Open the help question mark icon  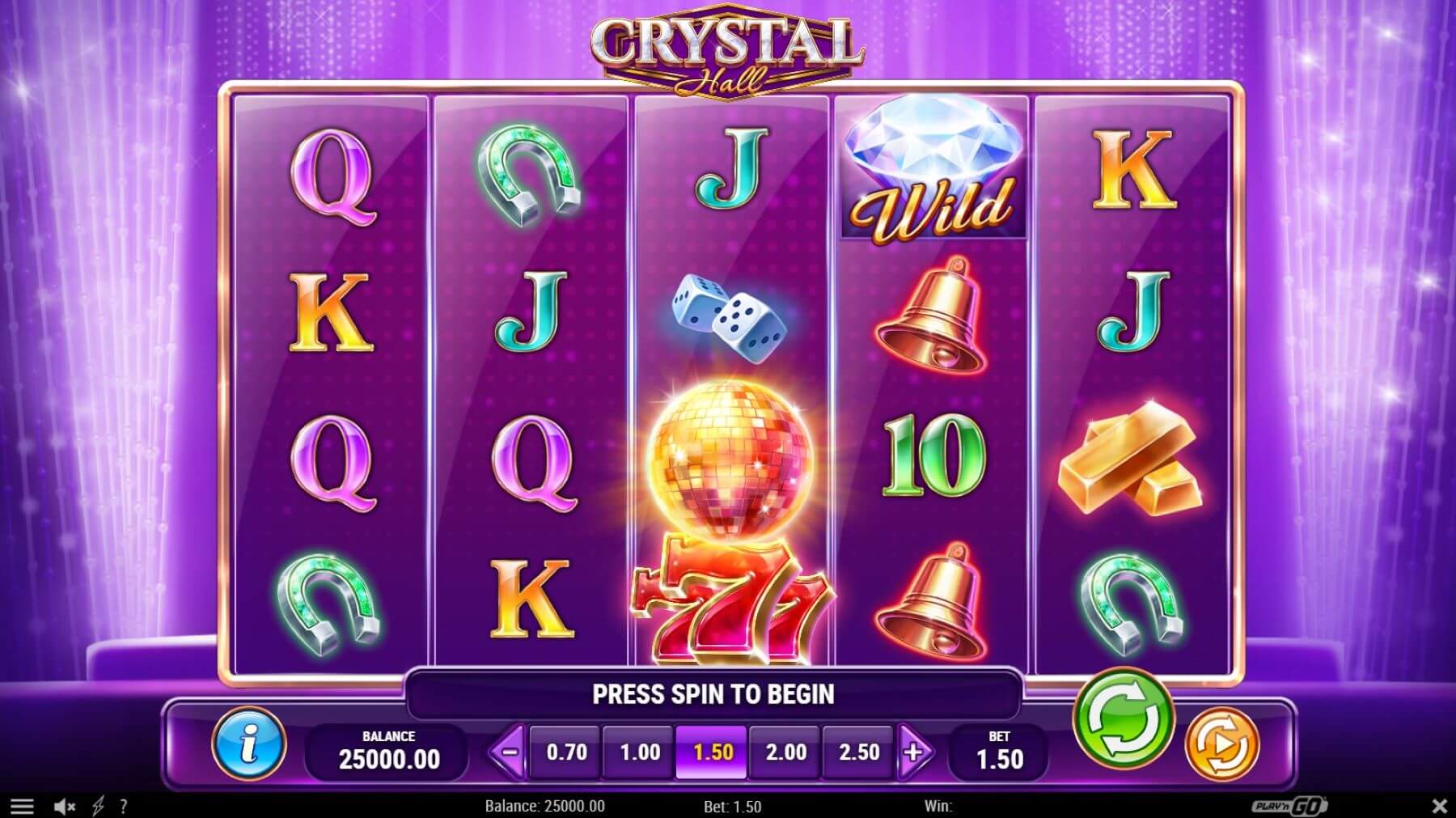[x=123, y=806]
